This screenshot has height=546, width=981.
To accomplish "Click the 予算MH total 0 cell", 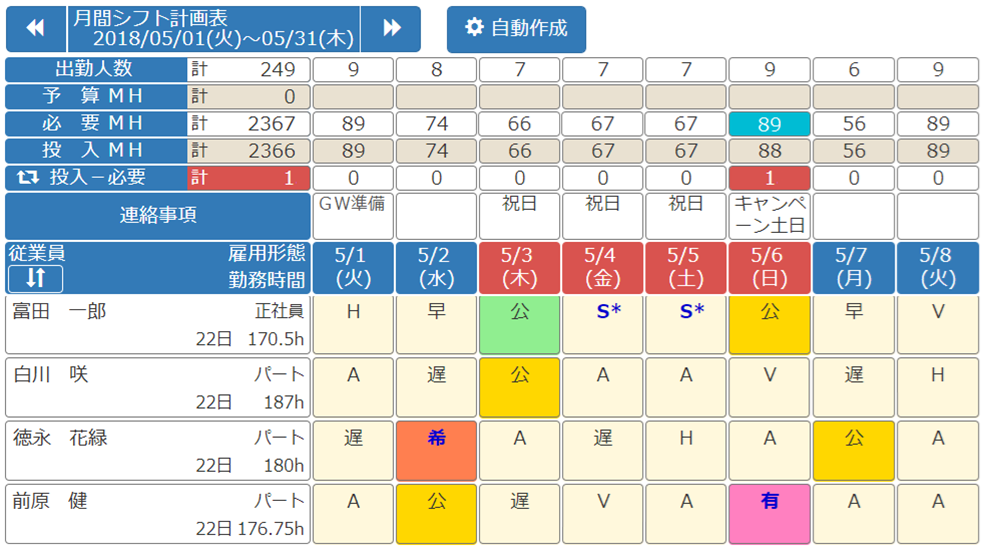I will coord(249,97).
